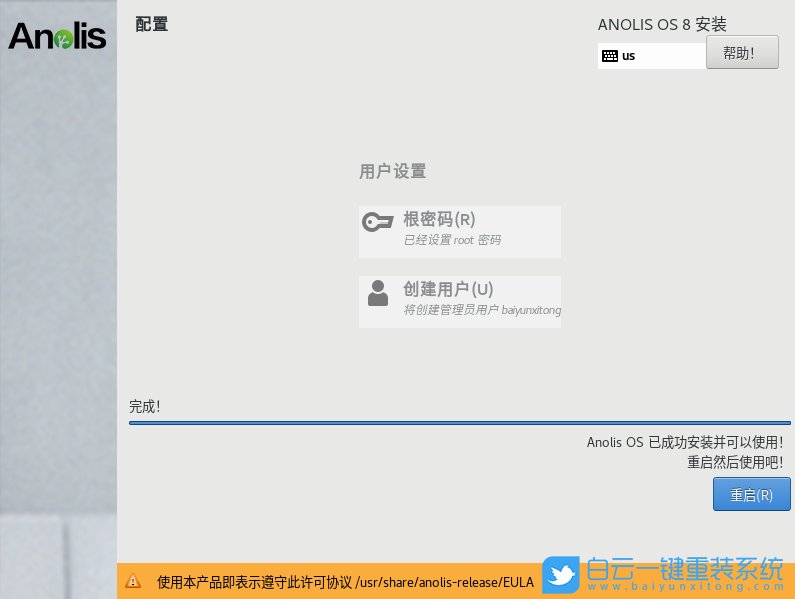Open 根密码(R) root password settings
Viewport: 795px width, 599px height.
[x=460, y=232]
